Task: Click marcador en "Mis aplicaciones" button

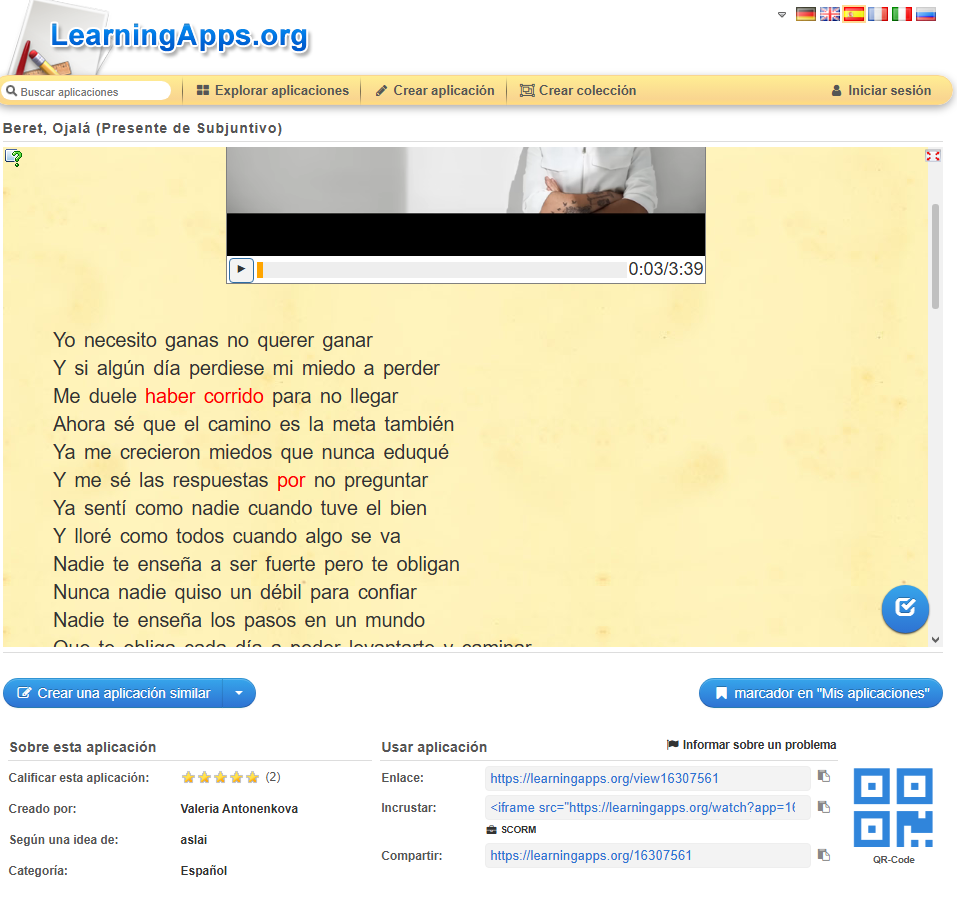Action: [x=820, y=693]
